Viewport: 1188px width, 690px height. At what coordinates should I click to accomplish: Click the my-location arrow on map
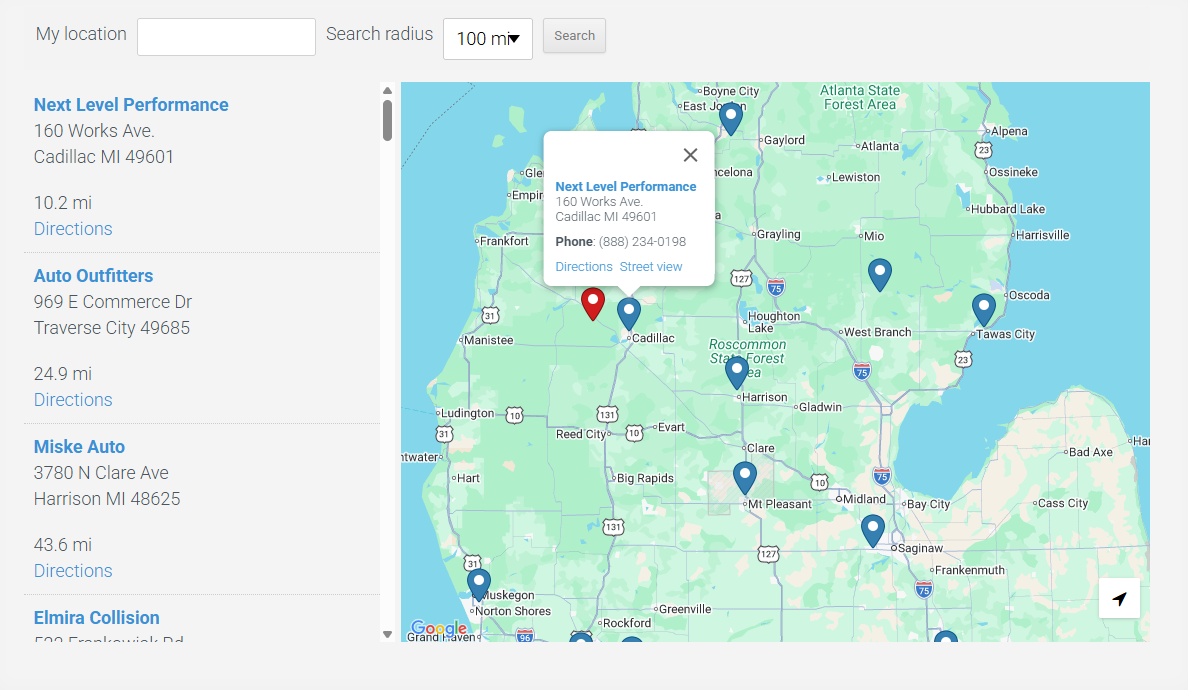click(1119, 598)
